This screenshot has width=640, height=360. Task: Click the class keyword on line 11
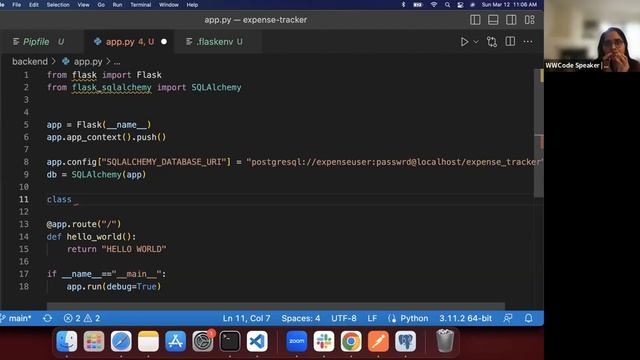pos(59,199)
